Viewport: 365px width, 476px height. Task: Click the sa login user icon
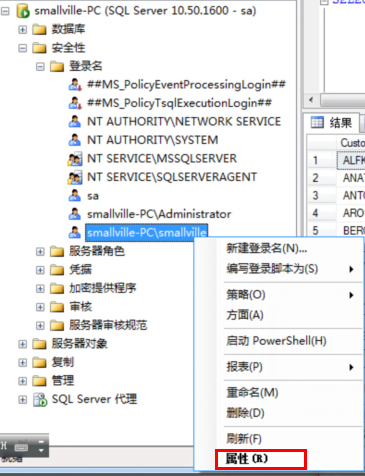tap(75, 196)
